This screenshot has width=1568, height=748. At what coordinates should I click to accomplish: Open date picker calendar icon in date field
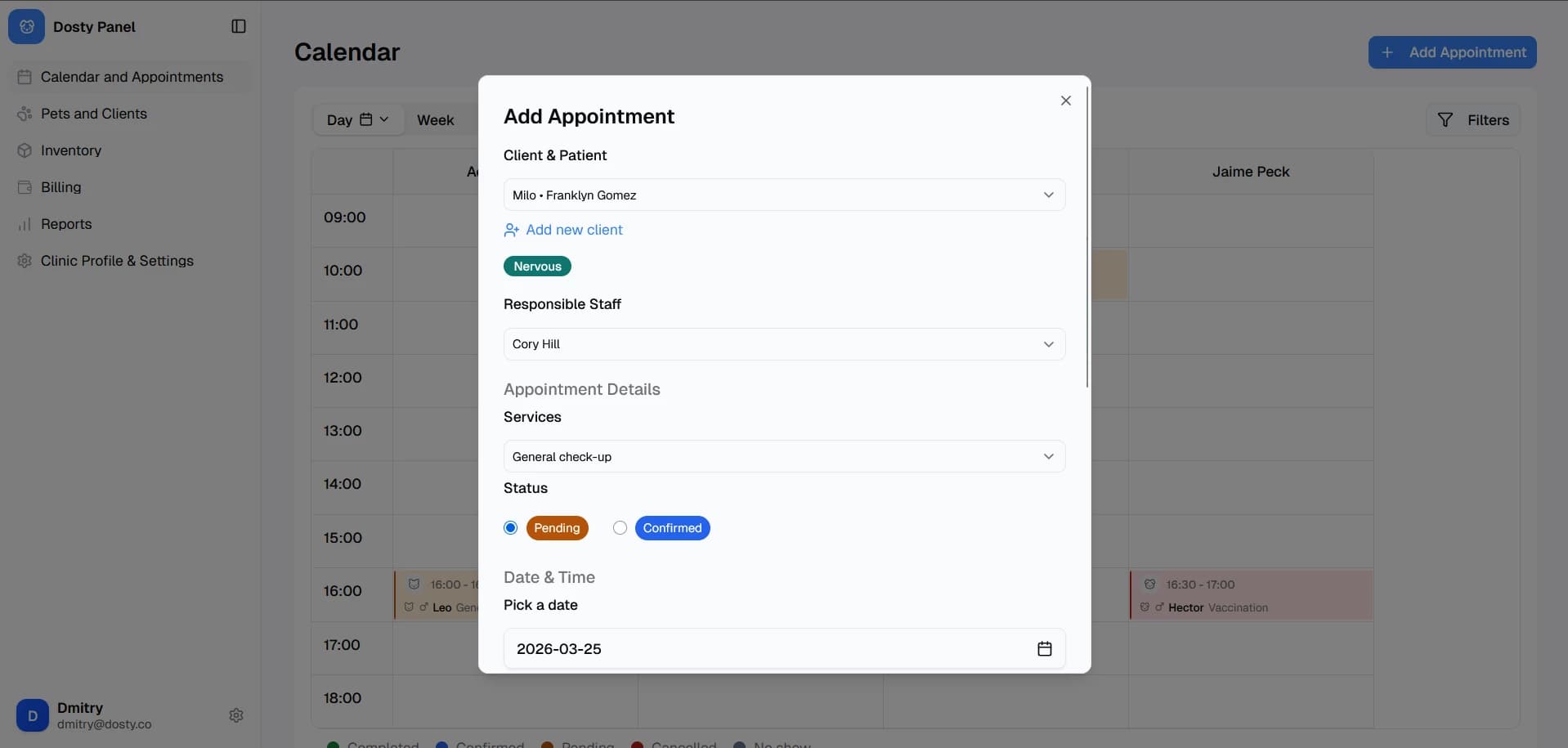[1044, 648]
